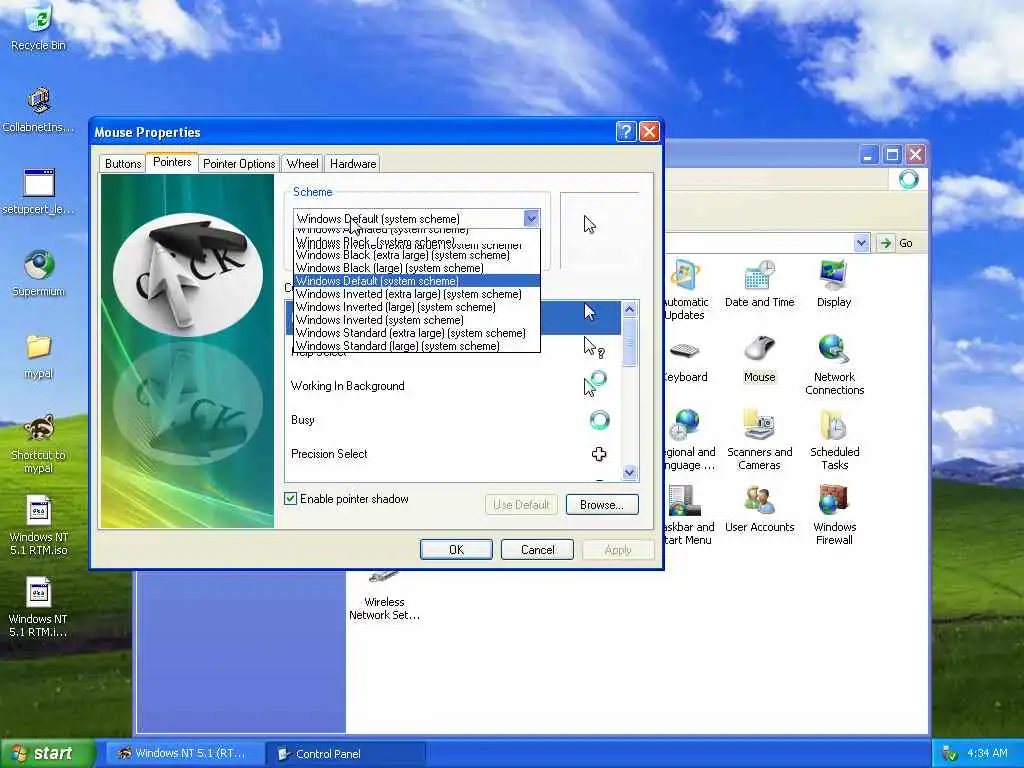Open the Start menu

tap(47, 754)
